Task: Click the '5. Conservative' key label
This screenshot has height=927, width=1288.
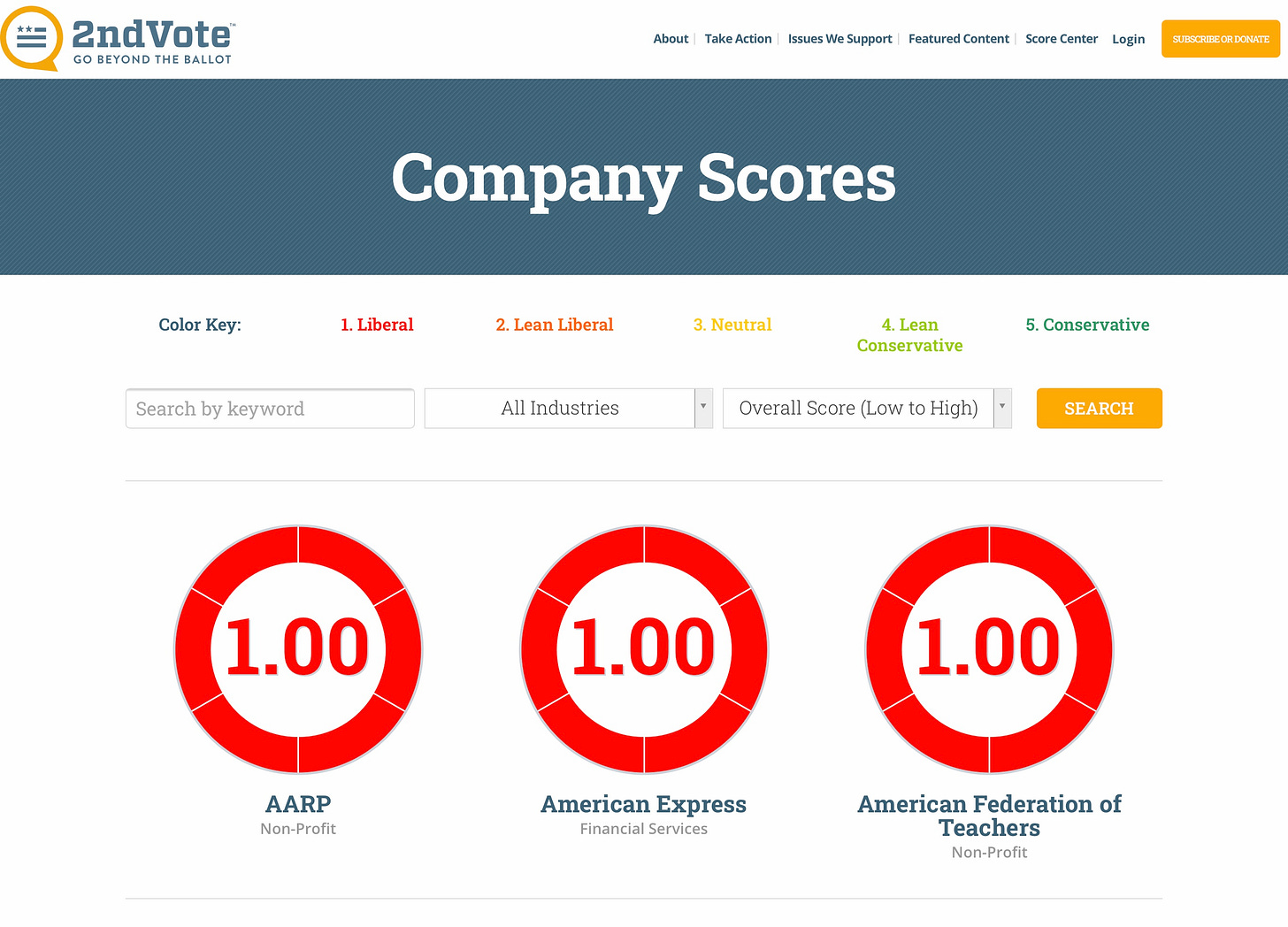Action: [1087, 325]
